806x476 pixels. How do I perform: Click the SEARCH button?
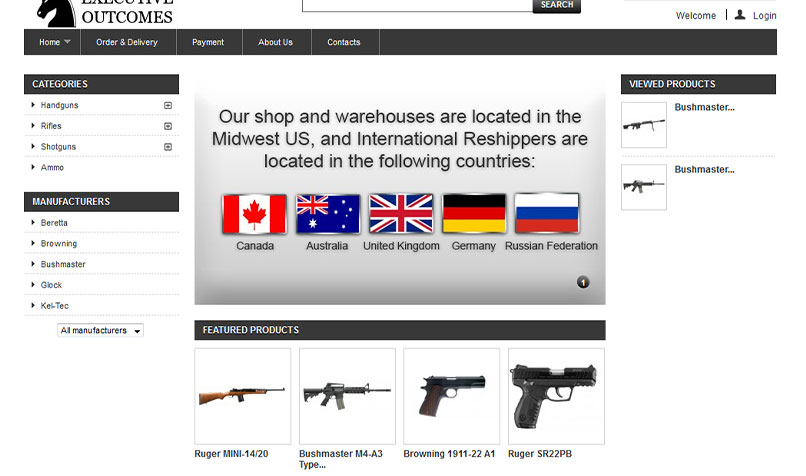click(x=557, y=5)
